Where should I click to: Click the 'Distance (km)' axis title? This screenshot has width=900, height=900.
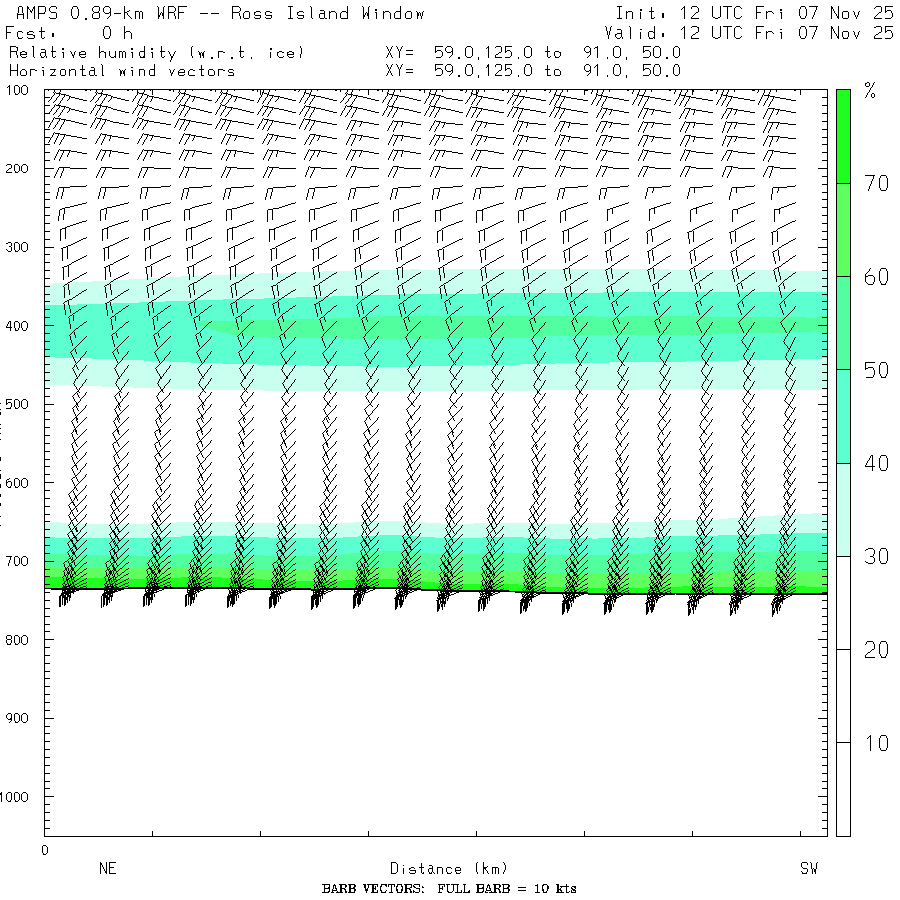449,869
